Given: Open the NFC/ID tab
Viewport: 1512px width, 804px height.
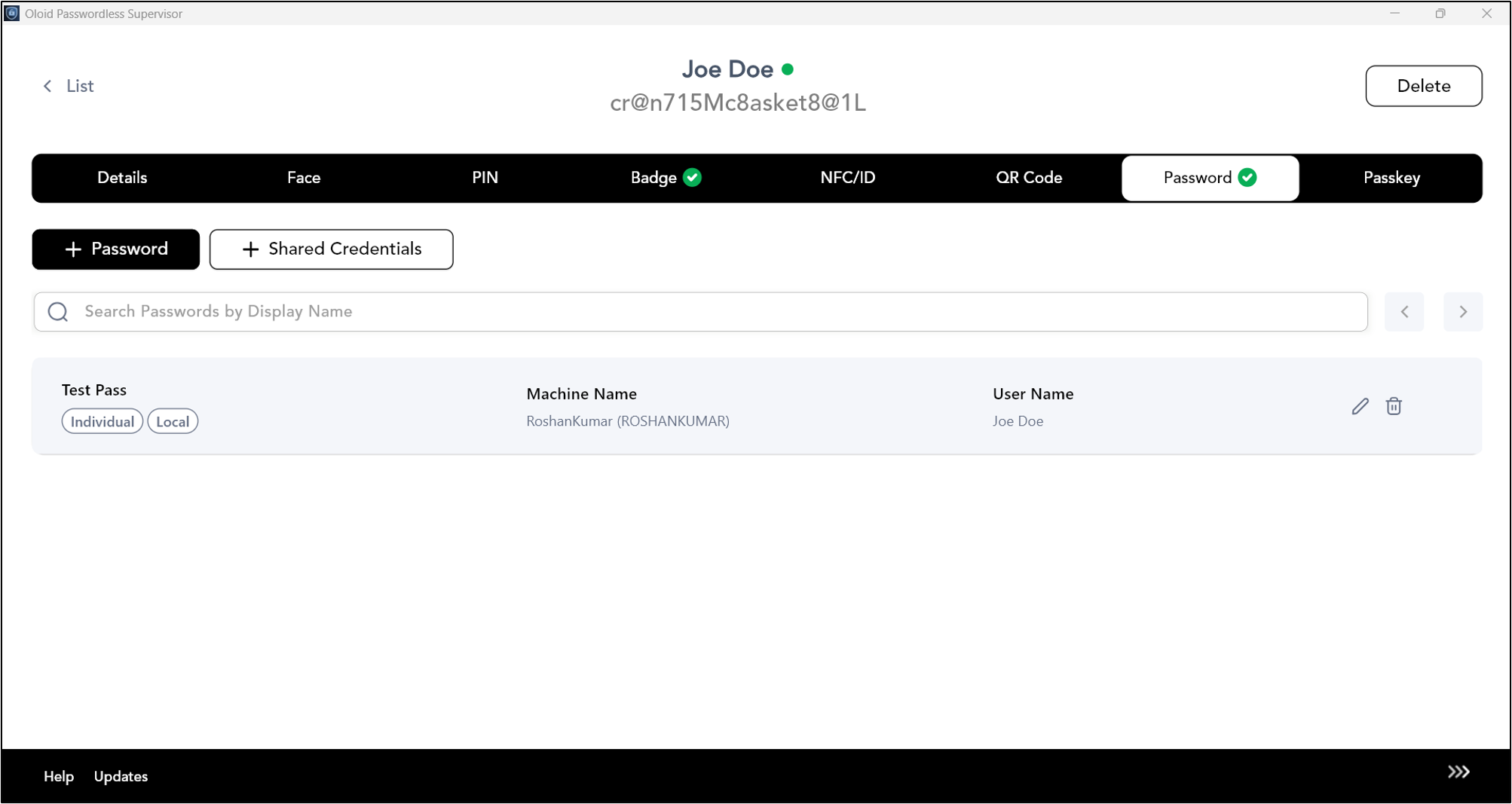Looking at the screenshot, I should [x=848, y=178].
